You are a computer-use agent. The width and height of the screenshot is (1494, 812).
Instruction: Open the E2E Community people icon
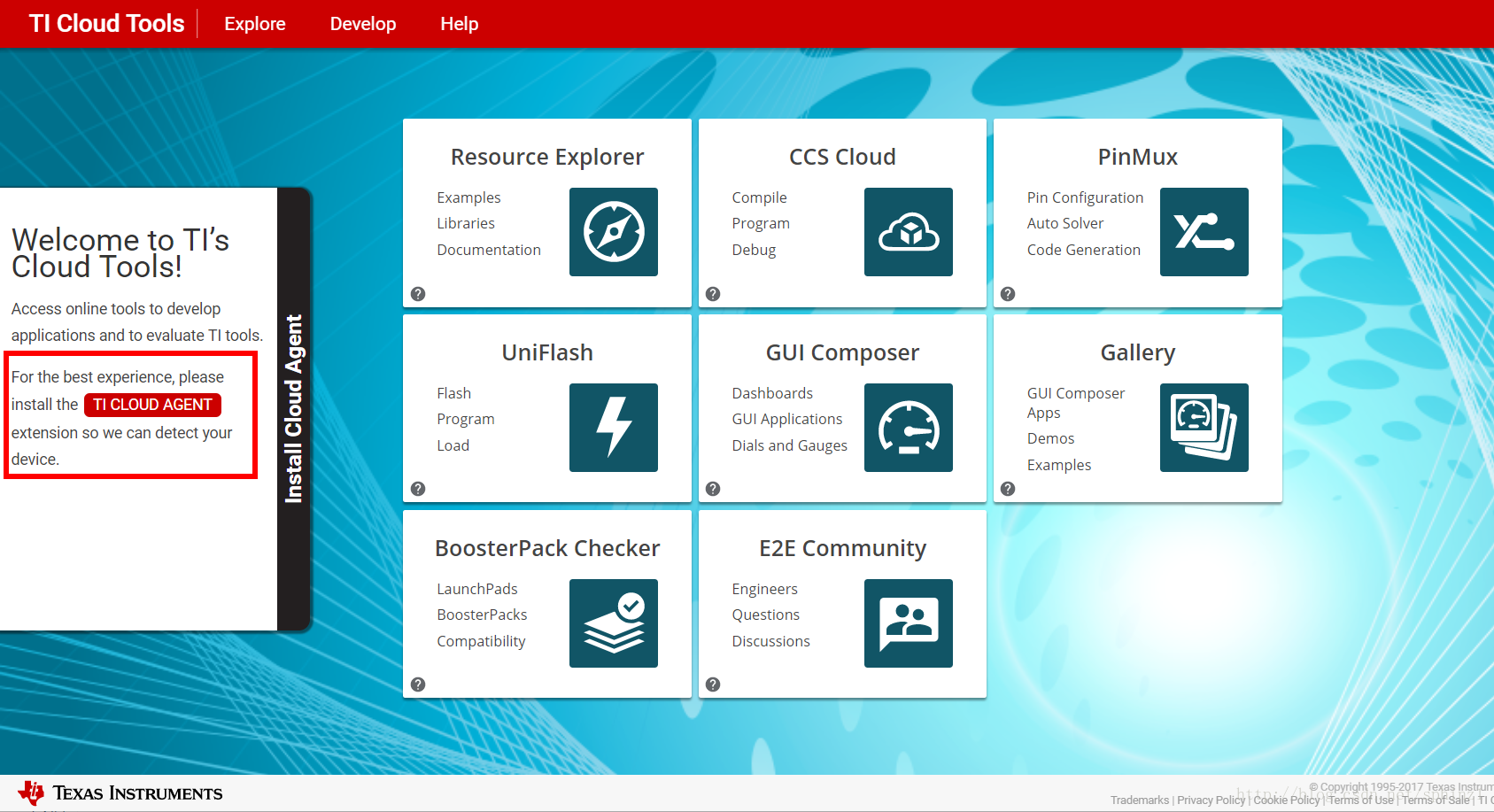pyautogui.click(x=909, y=623)
